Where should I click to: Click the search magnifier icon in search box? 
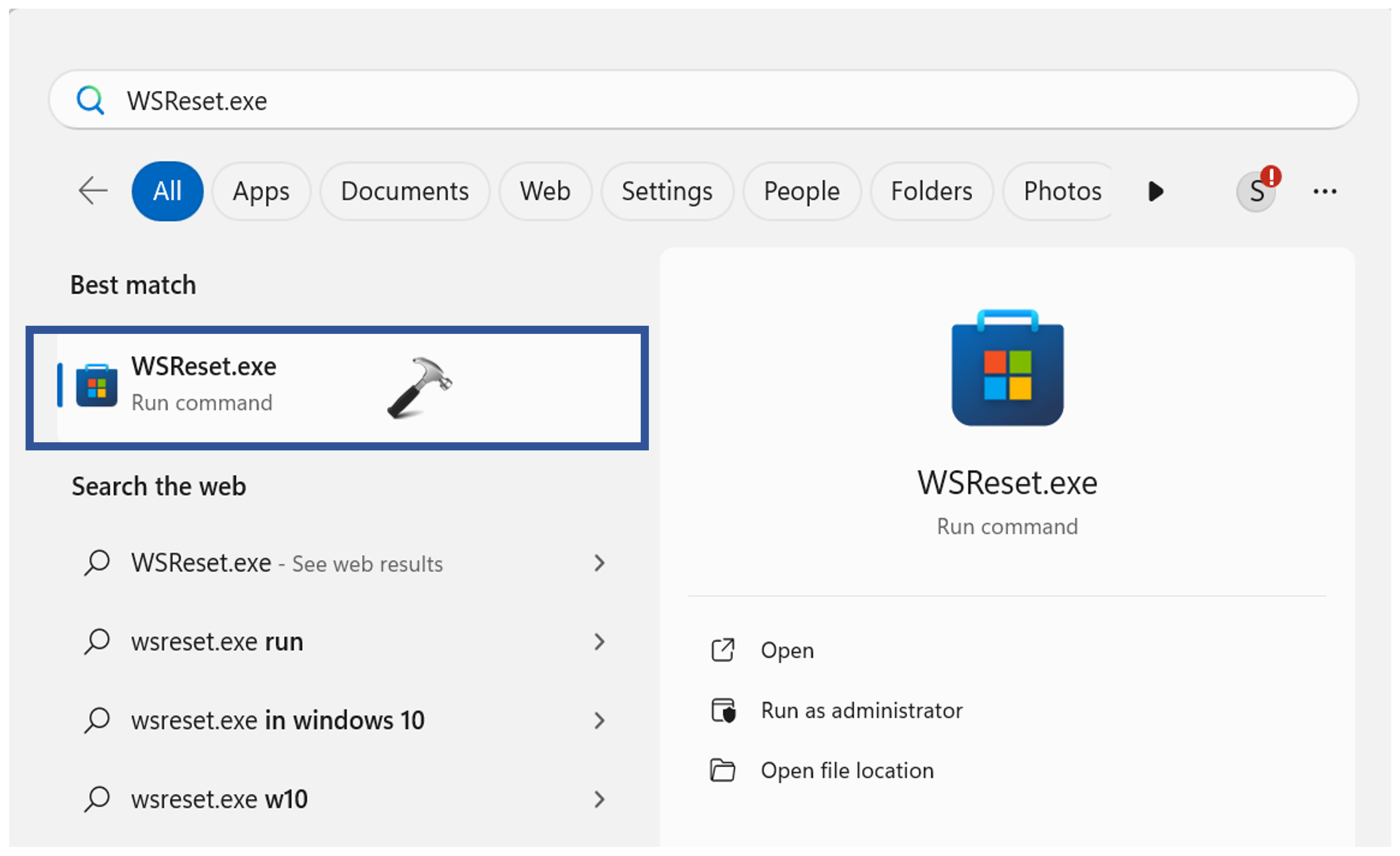(x=90, y=101)
